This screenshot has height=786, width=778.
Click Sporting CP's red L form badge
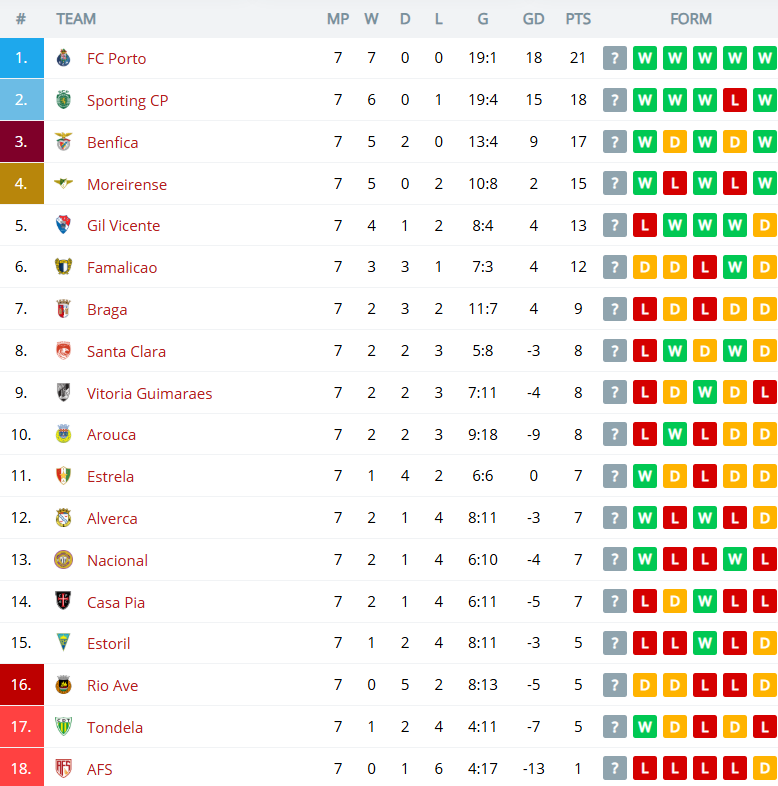tap(735, 100)
